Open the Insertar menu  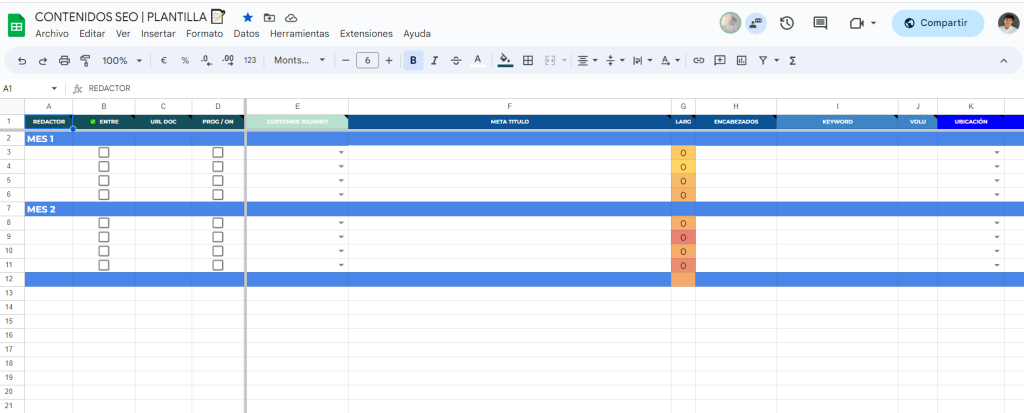coord(158,33)
